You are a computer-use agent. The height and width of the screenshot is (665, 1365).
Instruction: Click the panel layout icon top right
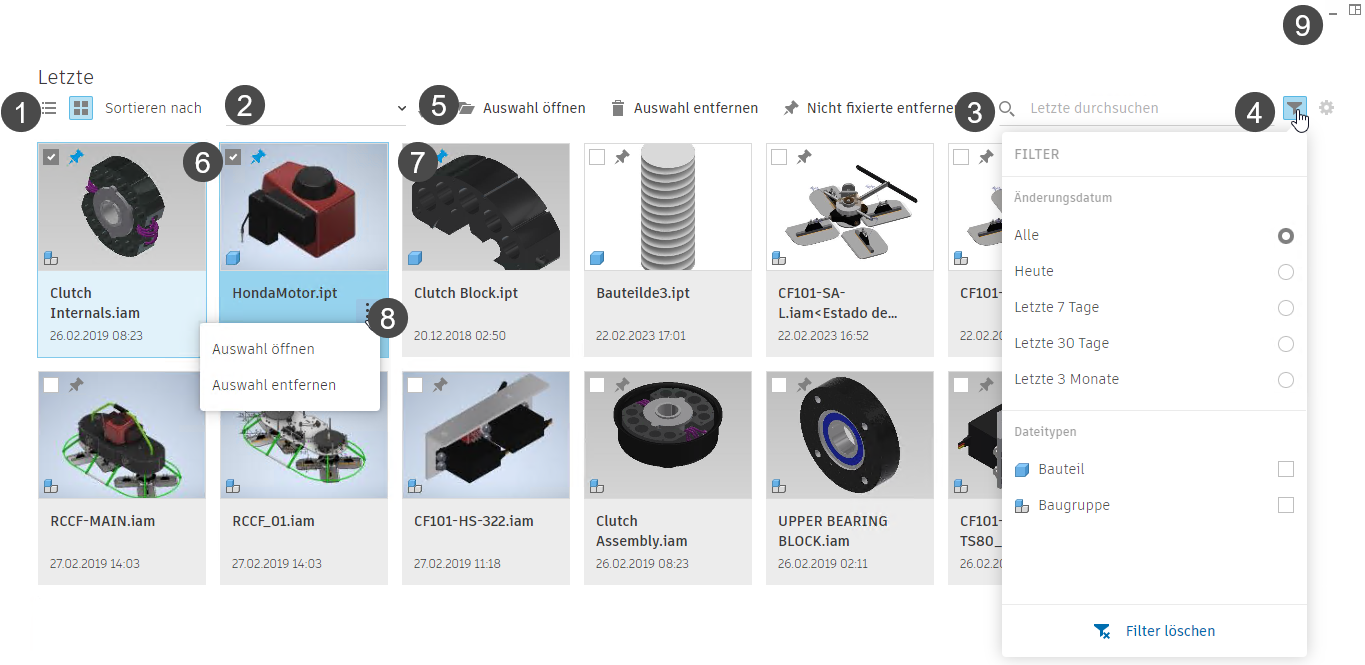pyautogui.click(x=1355, y=10)
